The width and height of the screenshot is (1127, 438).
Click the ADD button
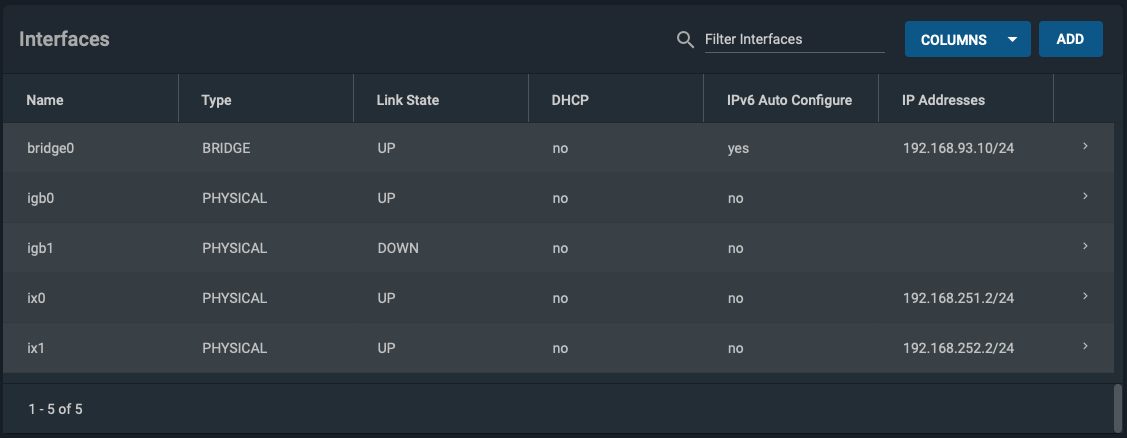[1070, 39]
